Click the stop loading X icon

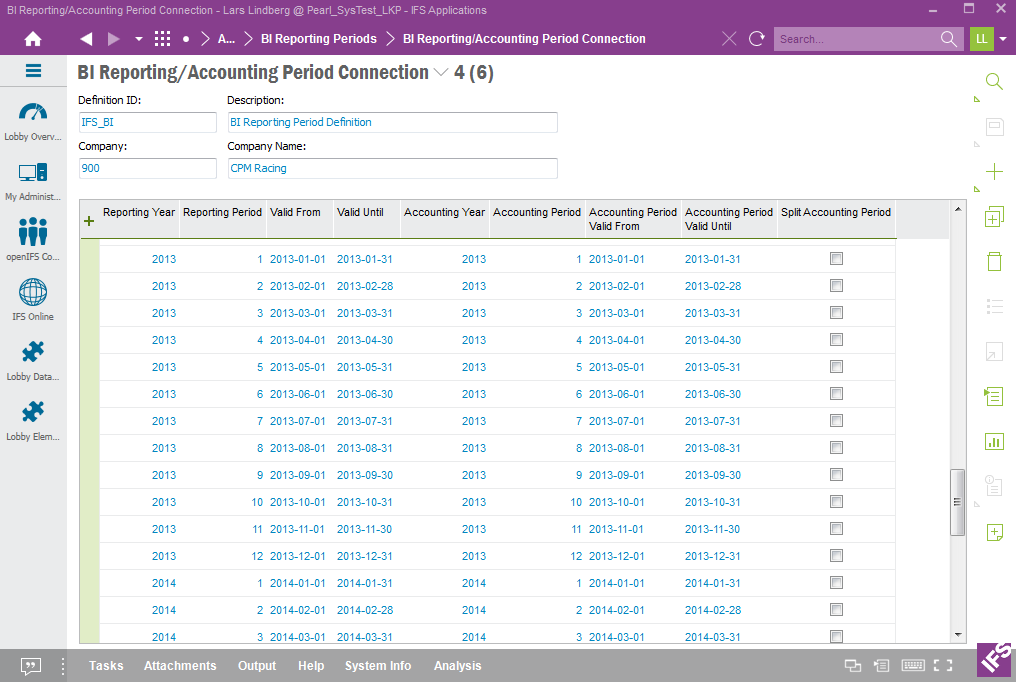point(729,39)
